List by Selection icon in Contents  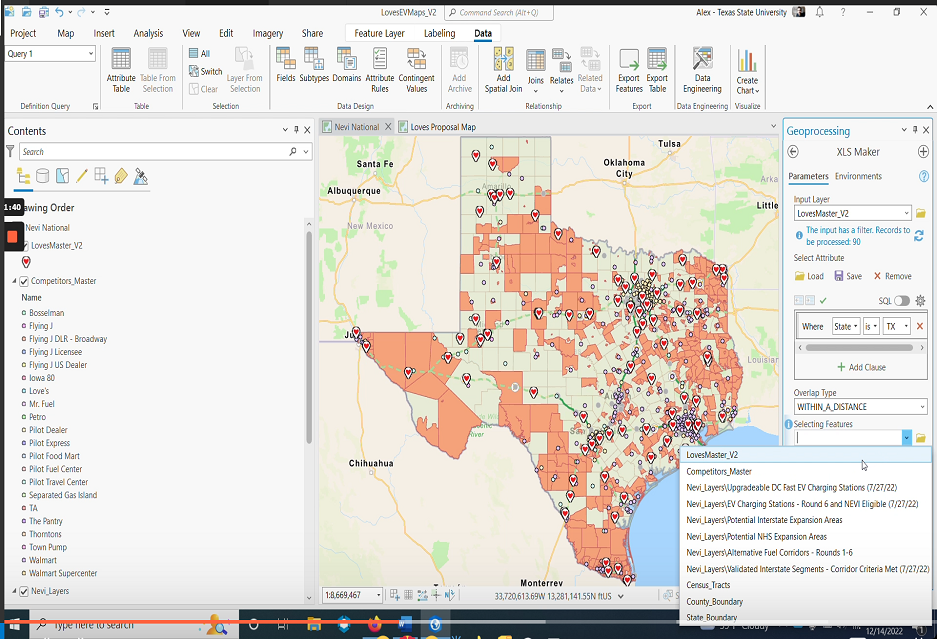62,176
